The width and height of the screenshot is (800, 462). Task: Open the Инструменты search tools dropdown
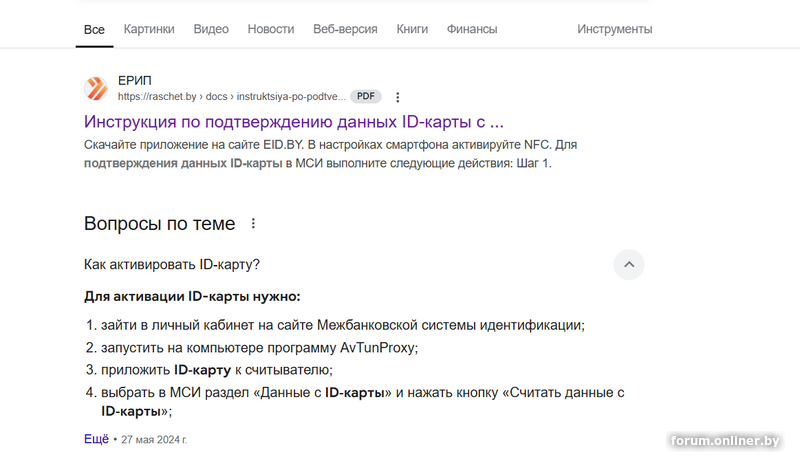(615, 29)
